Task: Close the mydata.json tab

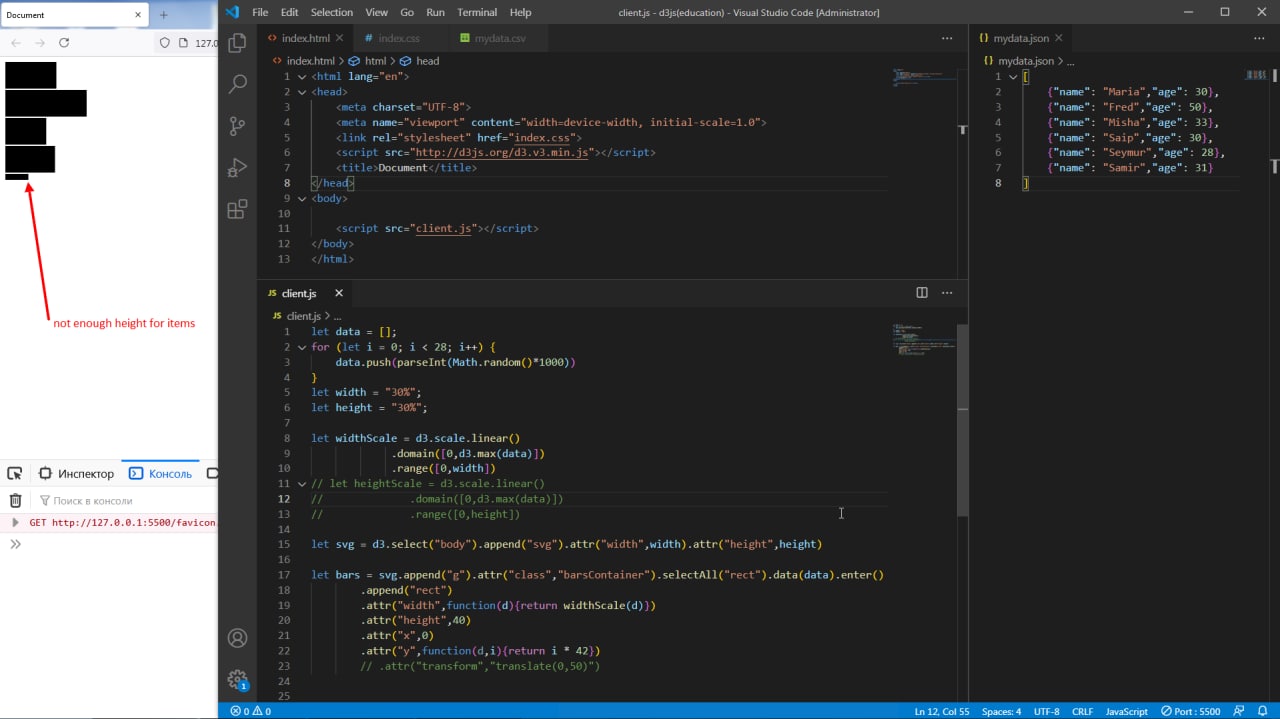Action: point(1059,38)
